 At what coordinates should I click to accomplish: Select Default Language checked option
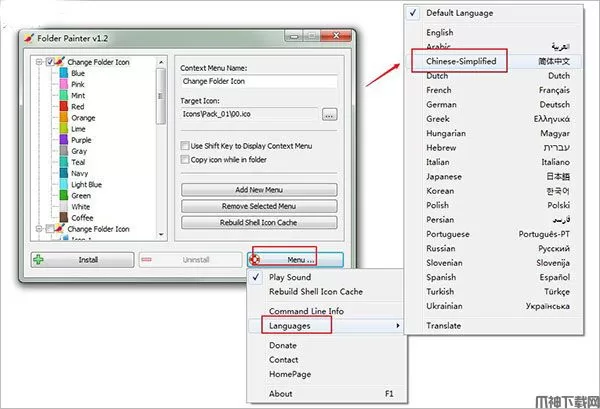(494, 13)
